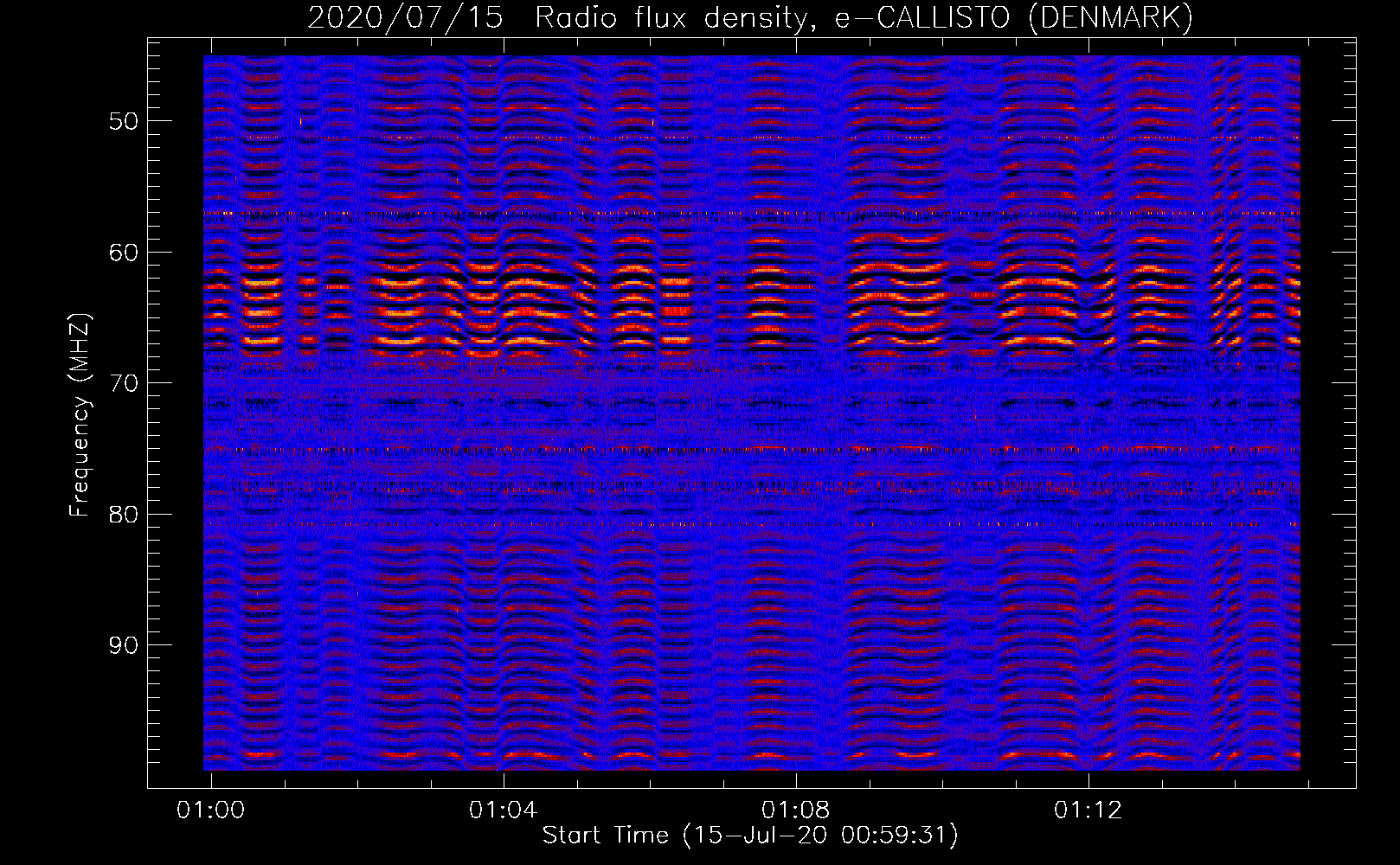Click the 'Frequency (MHZ)' y-axis label
This screenshot has width=1400, height=865.
[x=80, y=415]
